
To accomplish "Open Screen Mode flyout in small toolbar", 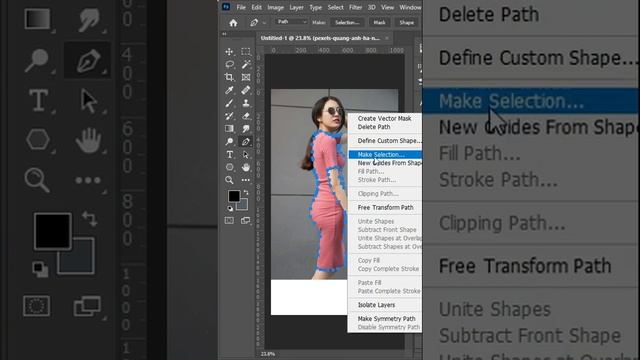I will (246, 220).
